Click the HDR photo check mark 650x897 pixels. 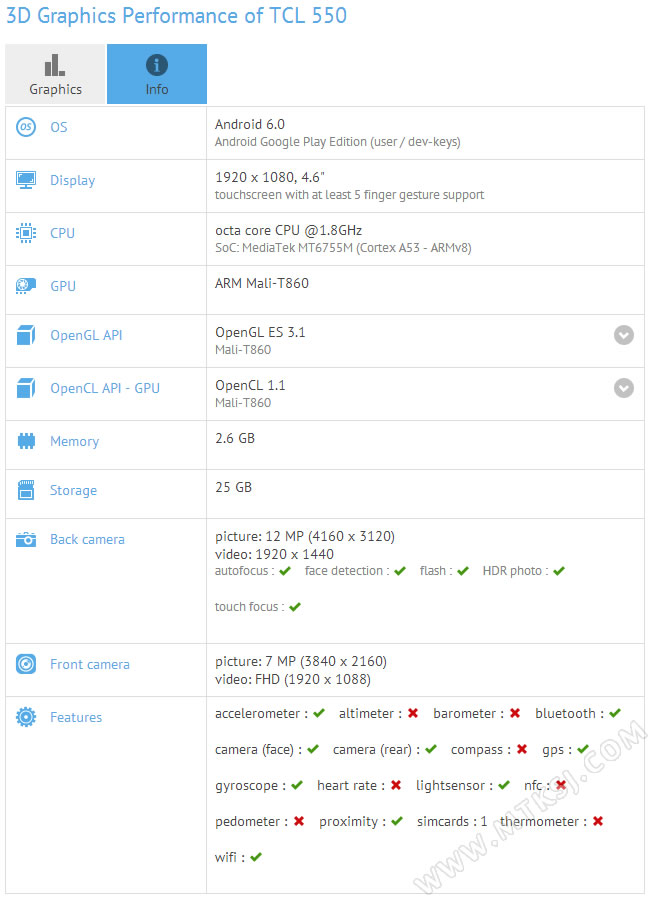[x=559, y=571]
